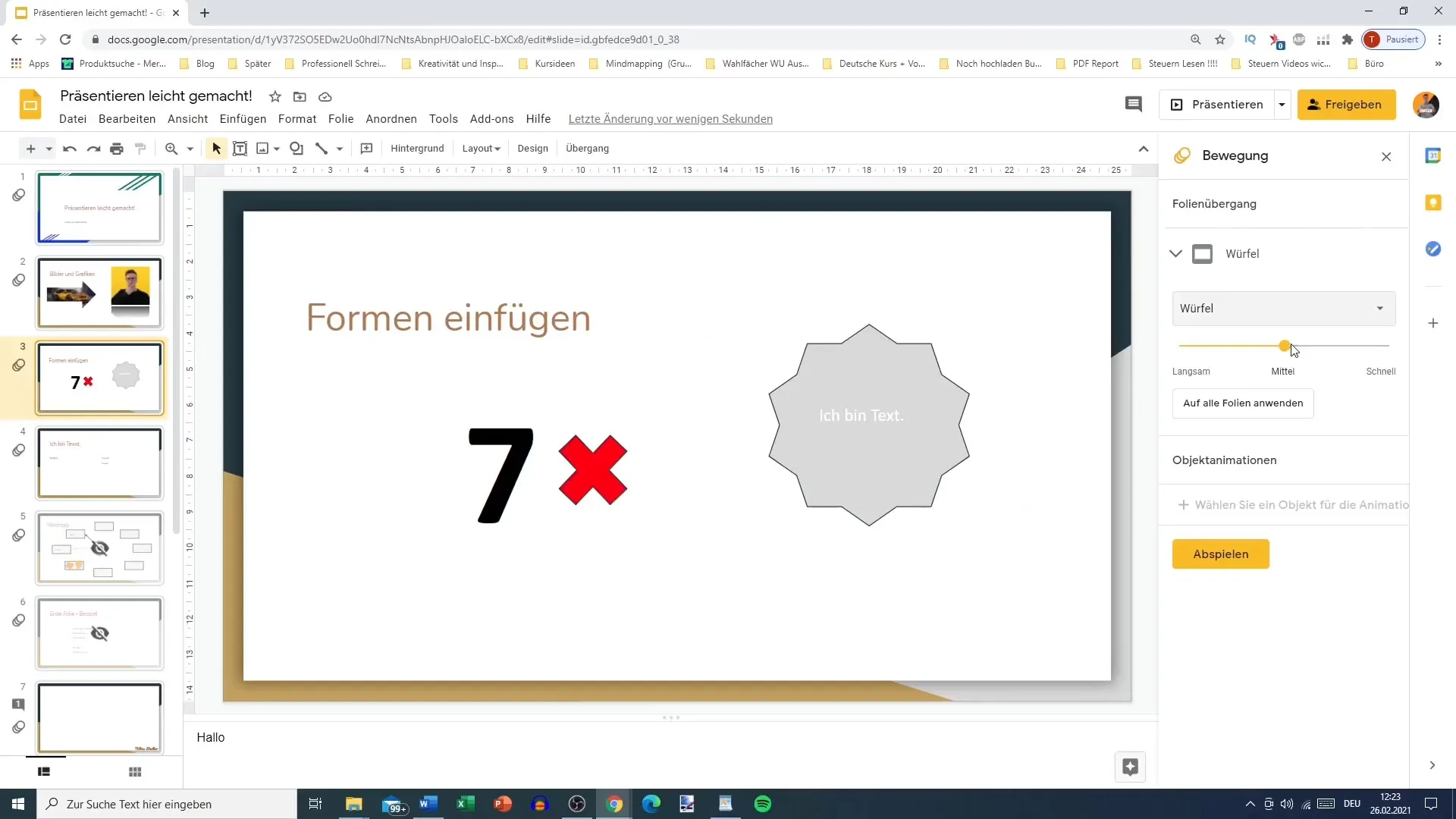Screen dimensions: 1456x819
Task: Click the print icon
Action: pos(117,149)
